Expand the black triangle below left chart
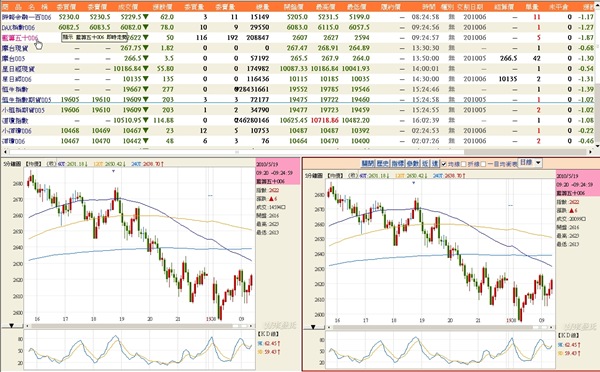Viewport: 600px width, 372px height. pos(11,326)
